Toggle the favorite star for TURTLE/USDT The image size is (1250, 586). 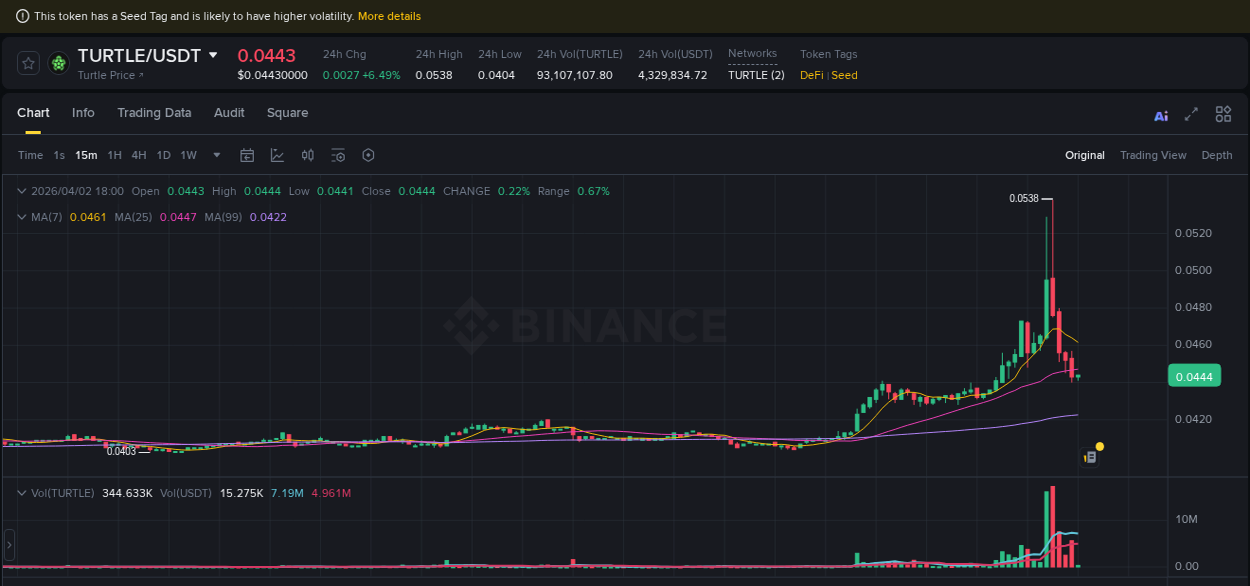(28, 63)
